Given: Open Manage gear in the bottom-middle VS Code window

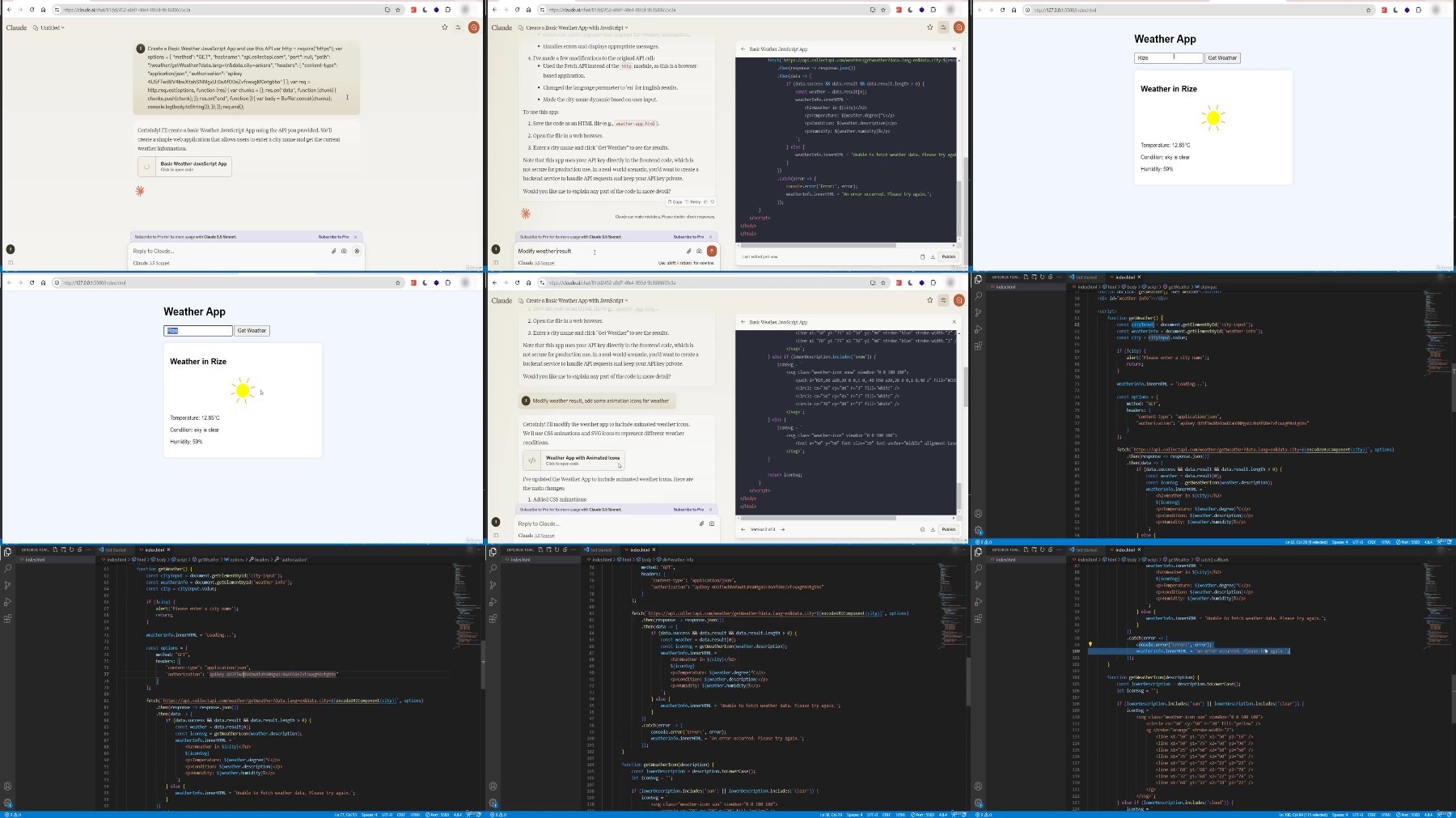Looking at the screenshot, I should pos(493,803).
